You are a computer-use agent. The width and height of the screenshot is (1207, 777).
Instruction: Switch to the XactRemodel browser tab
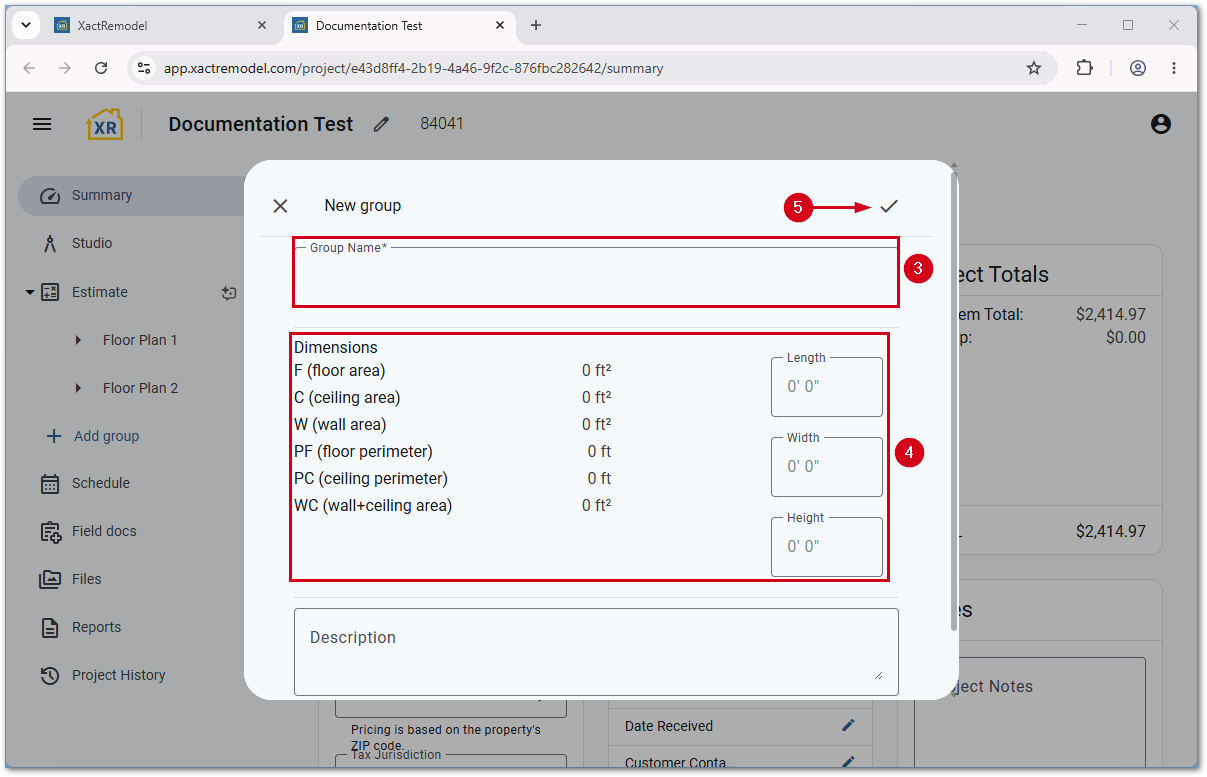point(160,26)
